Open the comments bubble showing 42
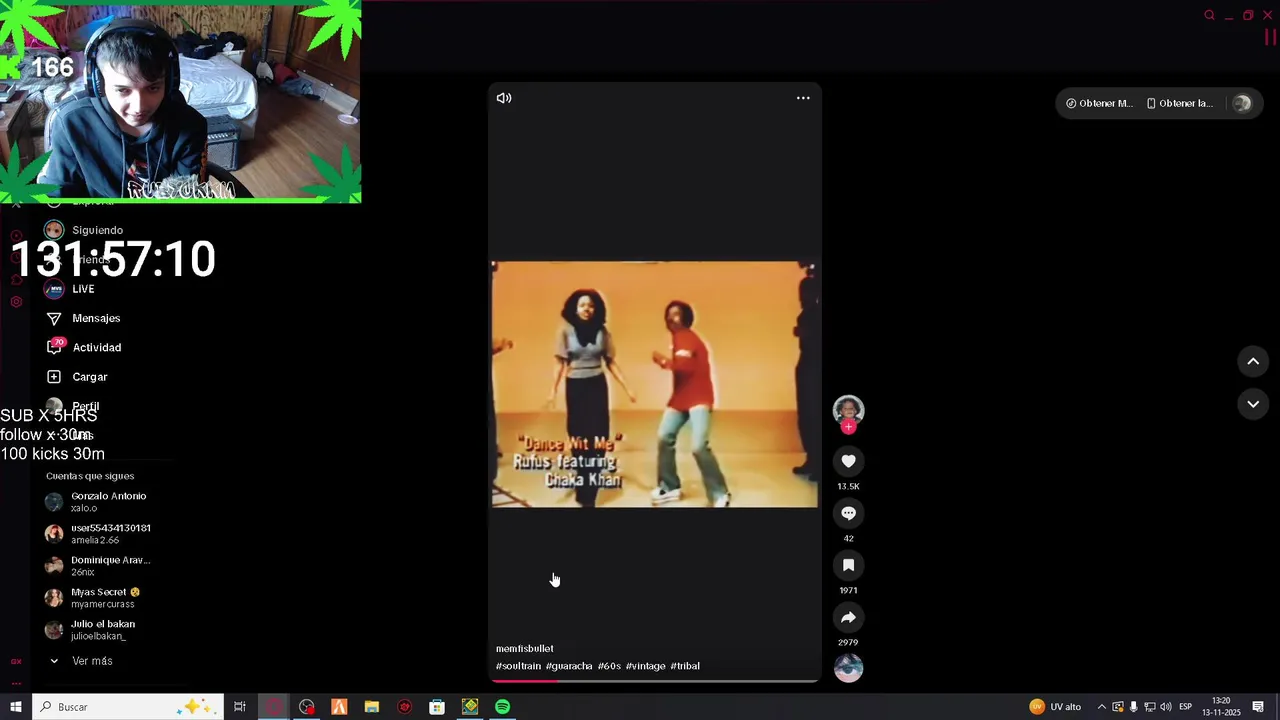The height and width of the screenshot is (720, 1280). point(848,513)
